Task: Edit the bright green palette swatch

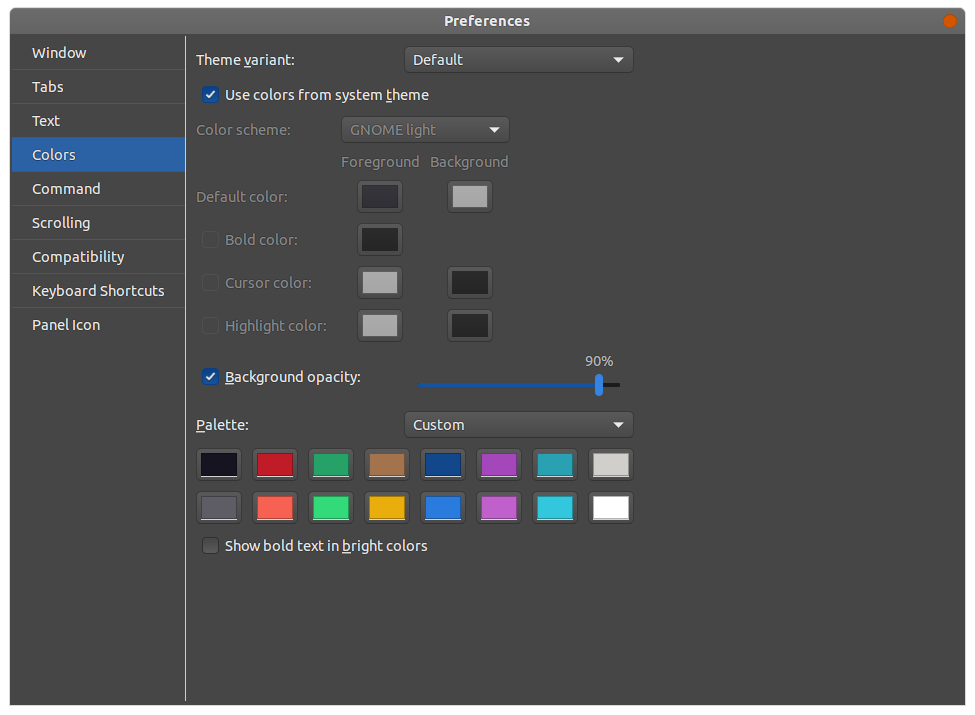Action: point(331,508)
